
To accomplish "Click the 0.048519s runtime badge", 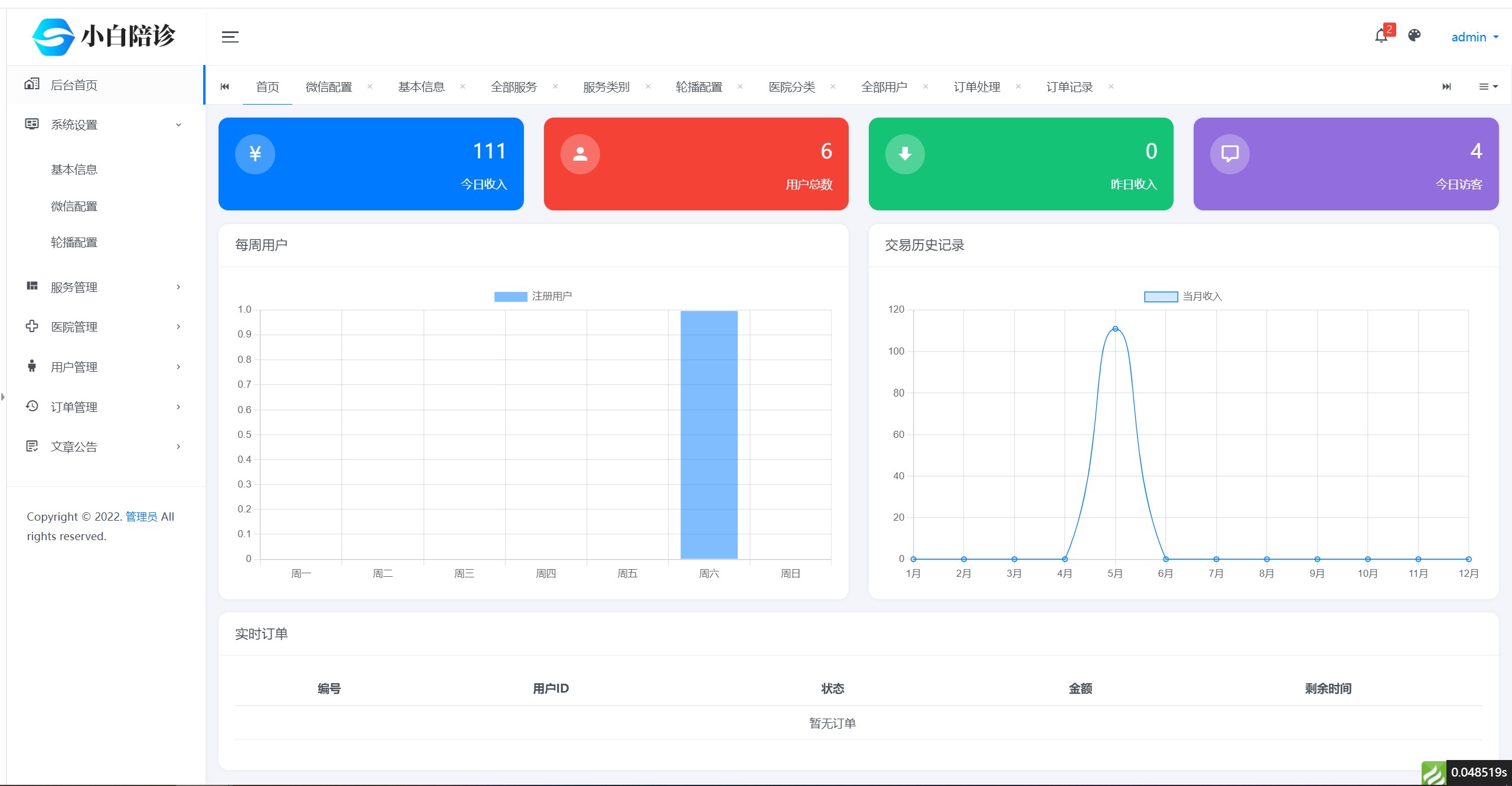I will [1479, 772].
